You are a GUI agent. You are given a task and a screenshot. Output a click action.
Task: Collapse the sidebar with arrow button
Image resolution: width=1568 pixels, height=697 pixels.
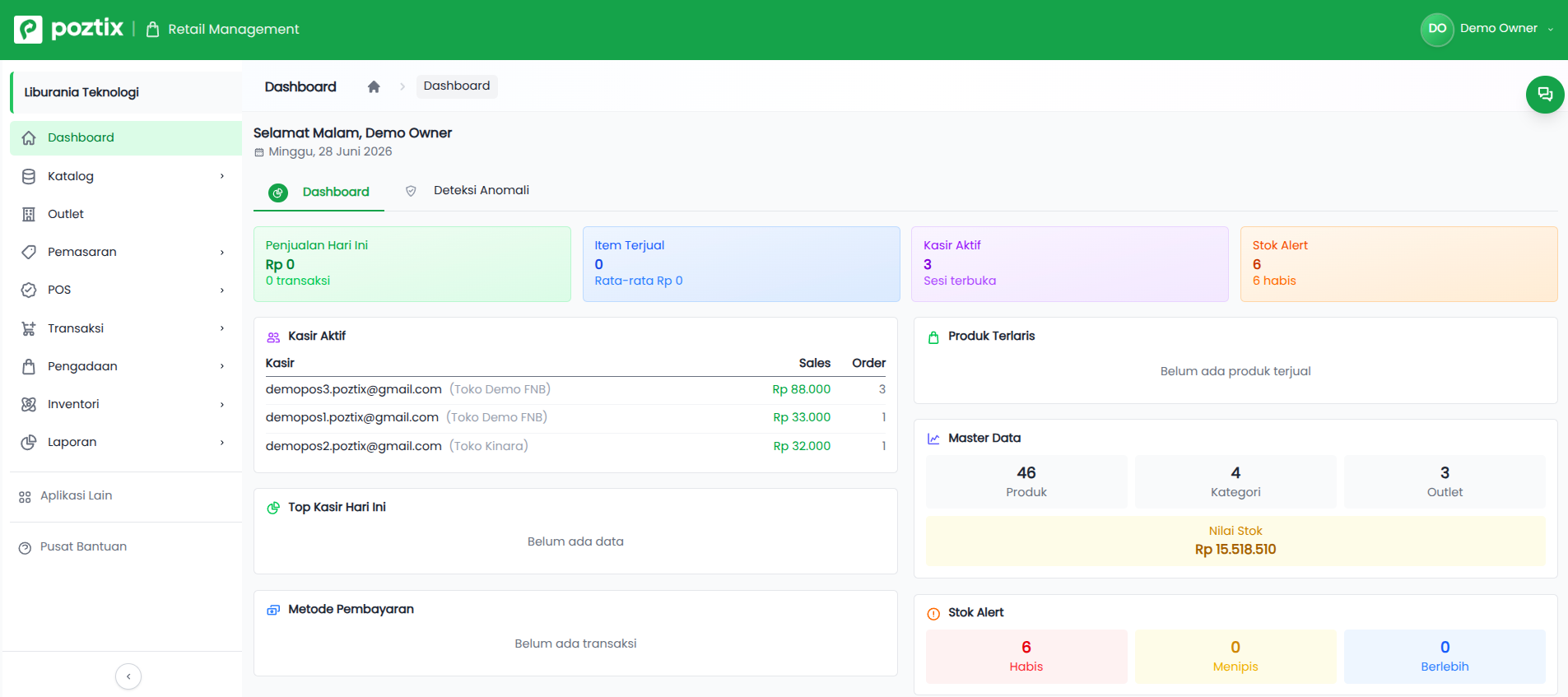(x=128, y=676)
